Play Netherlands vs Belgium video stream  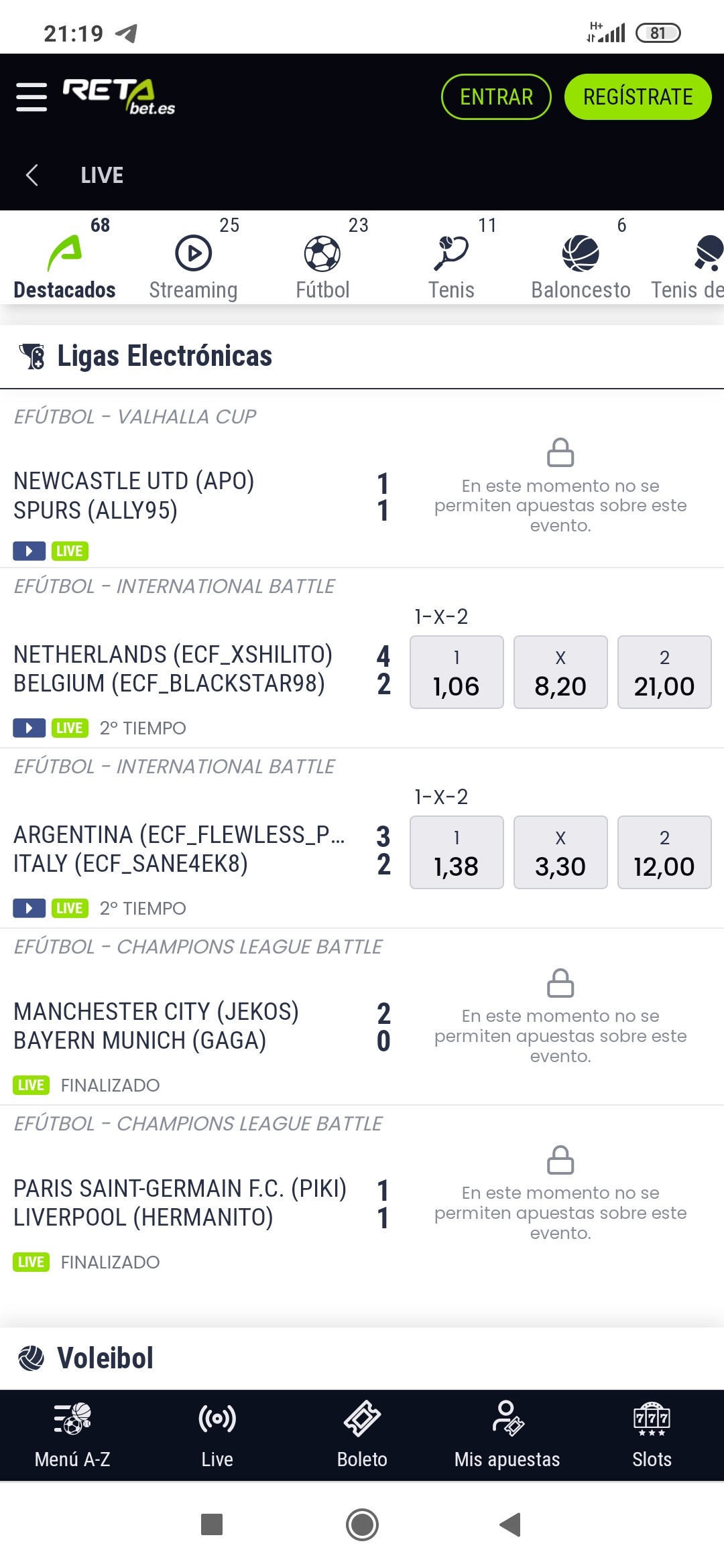[x=29, y=728]
